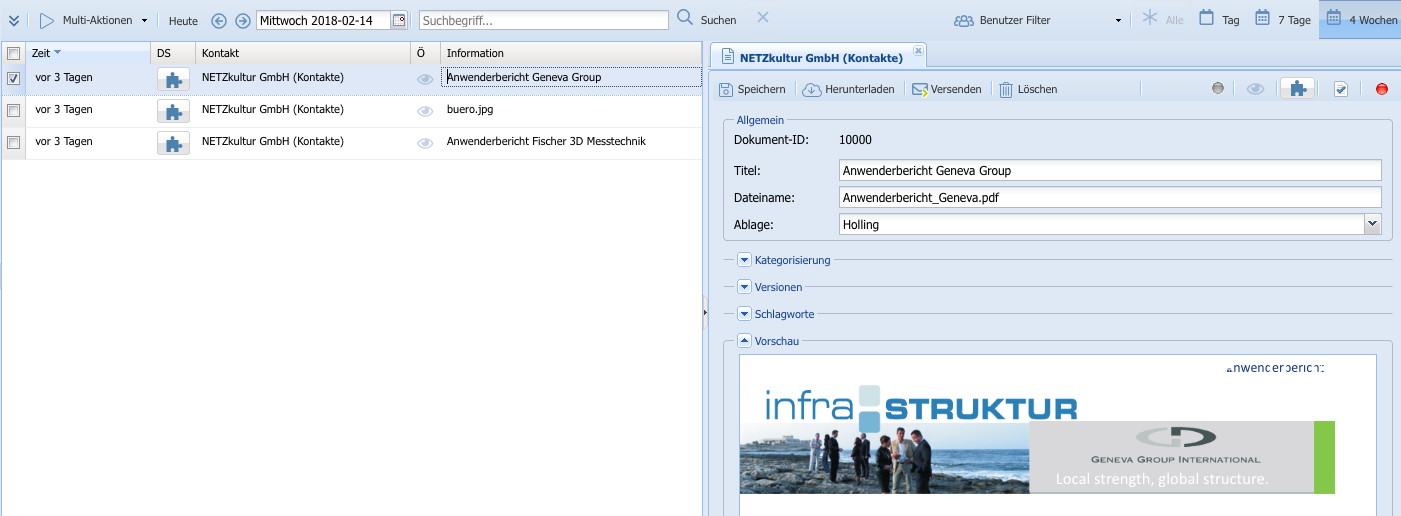Uncheck the Anwenderbericht Geneva Group row checkbox
Viewport: 1401px width, 516px height.
(x=14, y=78)
